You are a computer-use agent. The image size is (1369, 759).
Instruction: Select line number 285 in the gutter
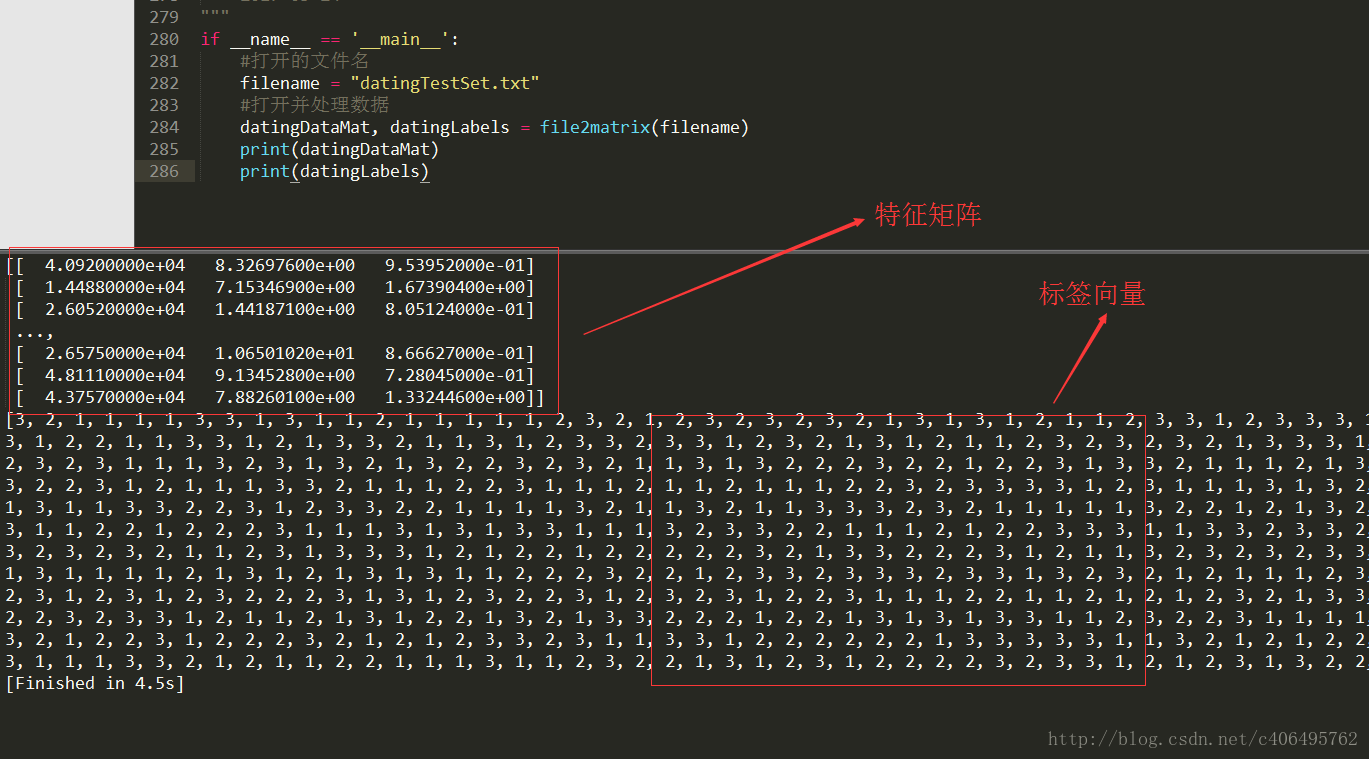164,149
